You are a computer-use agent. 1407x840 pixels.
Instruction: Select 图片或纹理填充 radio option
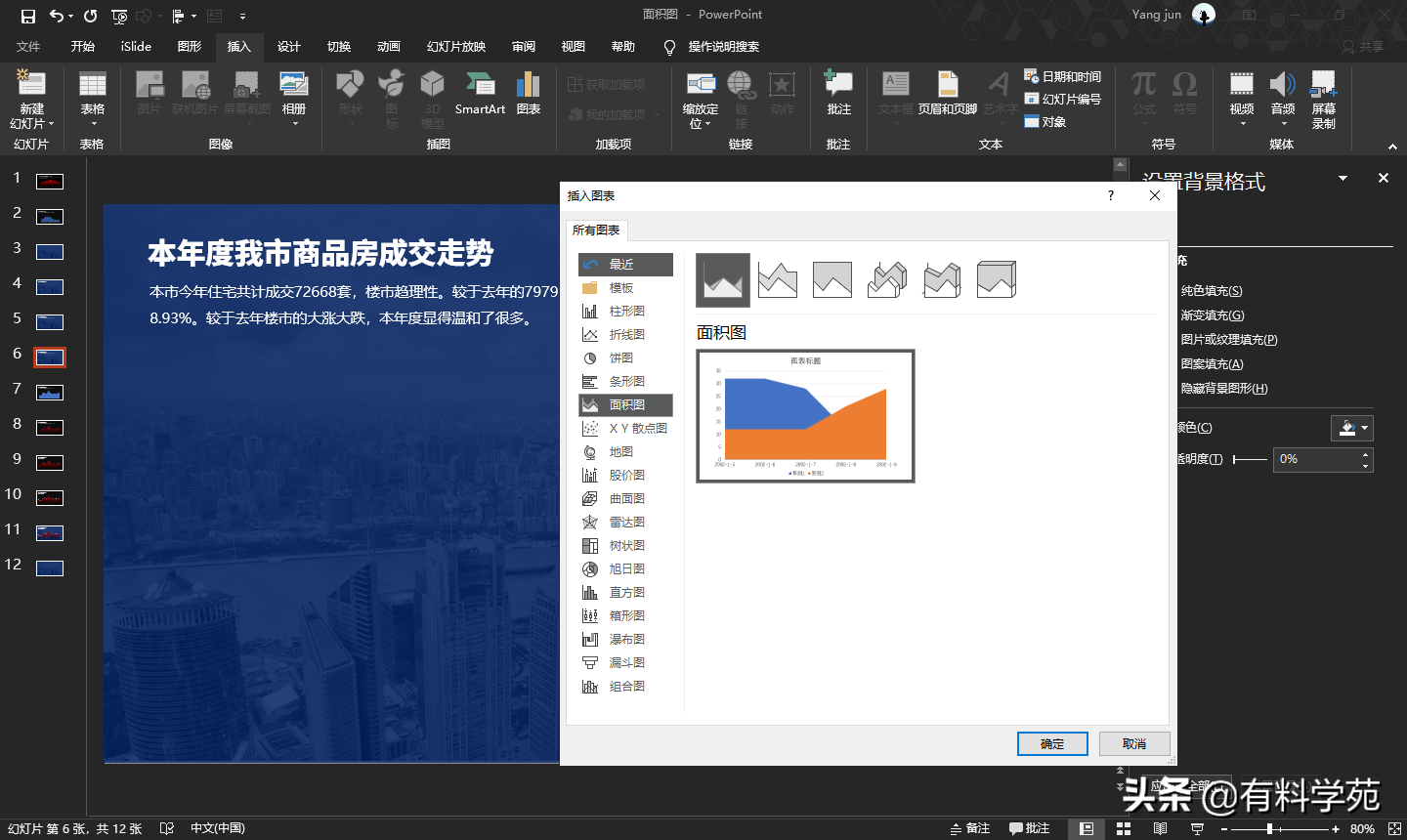click(x=1228, y=340)
